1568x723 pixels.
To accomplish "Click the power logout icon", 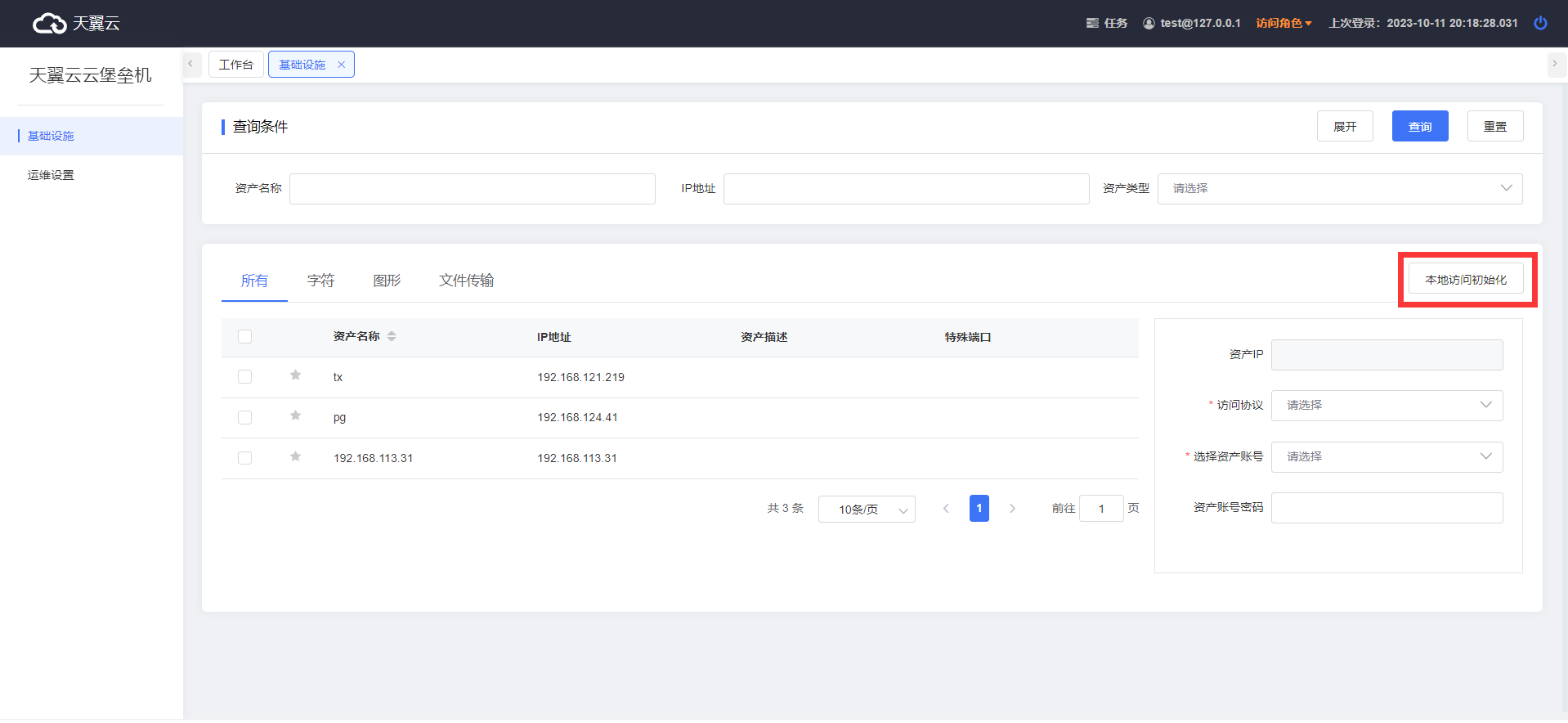I will (1540, 23).
